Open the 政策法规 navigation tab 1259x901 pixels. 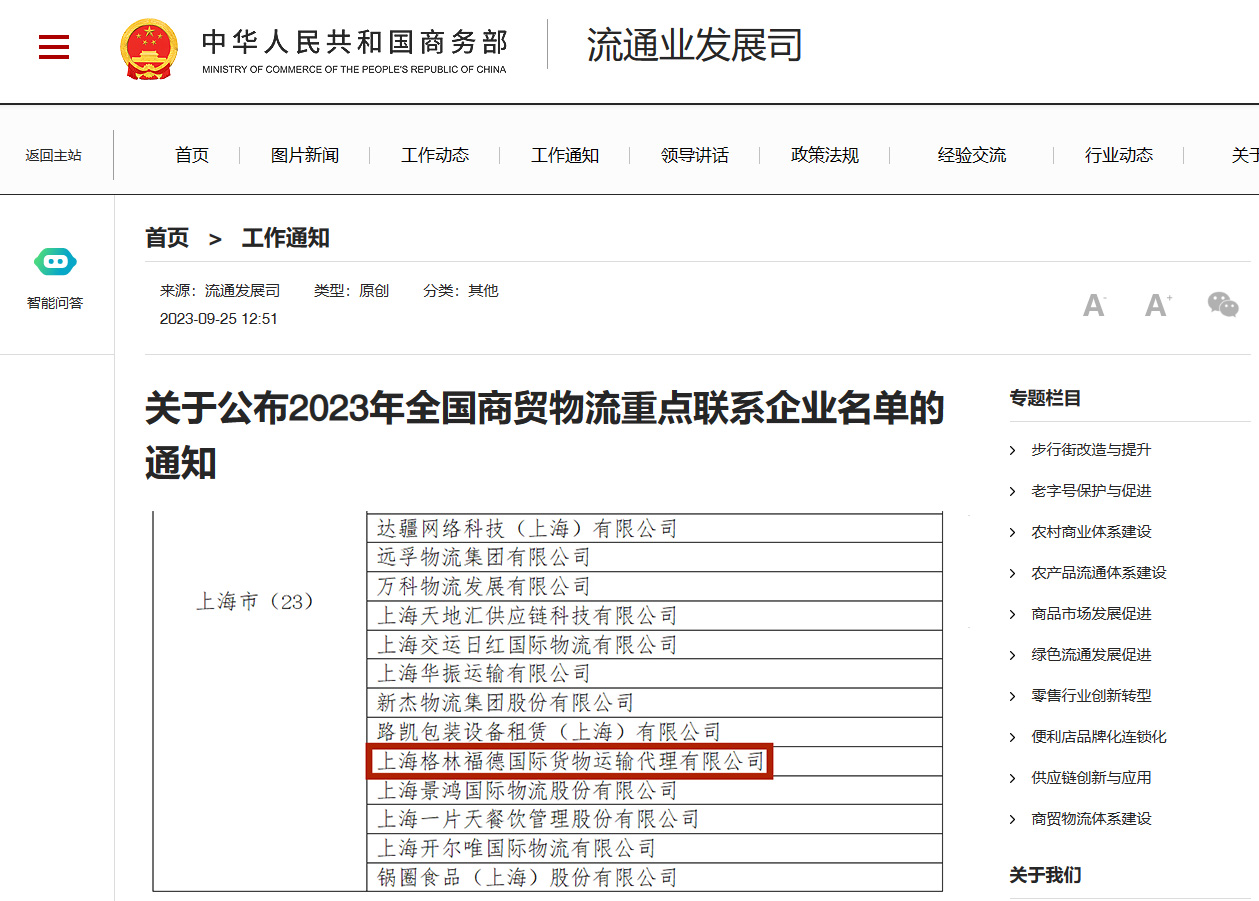[x=825, y=155]
